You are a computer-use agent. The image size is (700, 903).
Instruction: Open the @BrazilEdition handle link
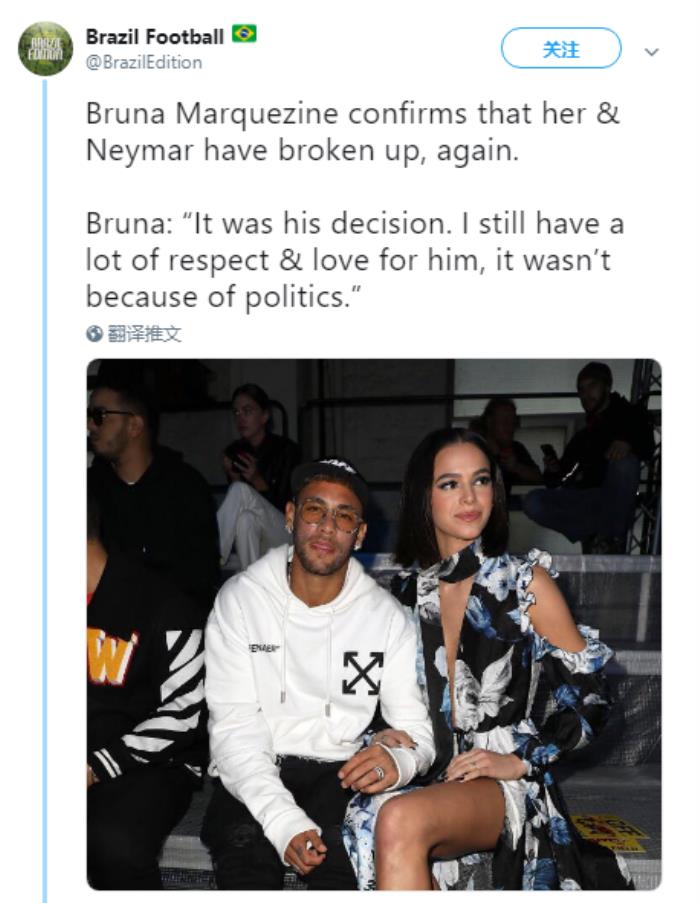(143, 62)
